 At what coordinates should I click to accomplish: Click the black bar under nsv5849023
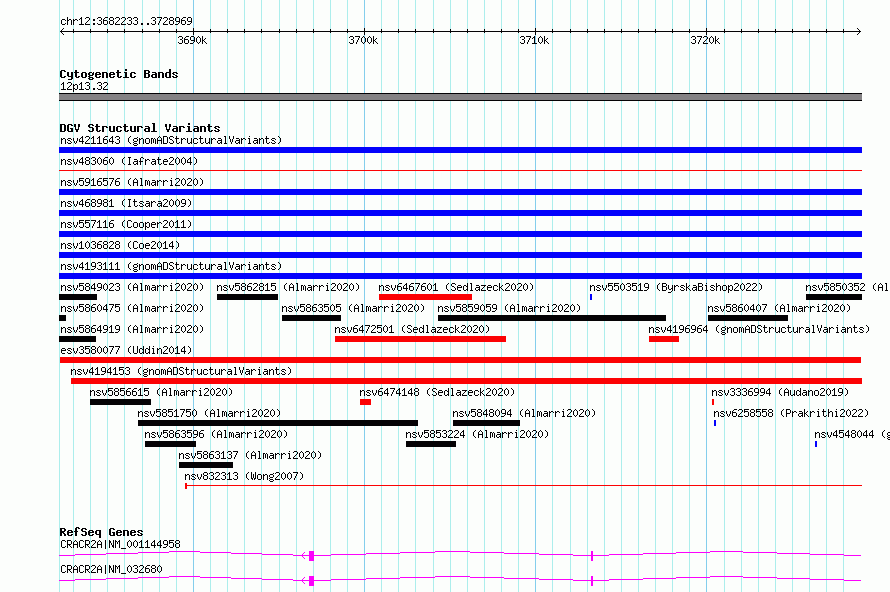[x=78, y=297]
